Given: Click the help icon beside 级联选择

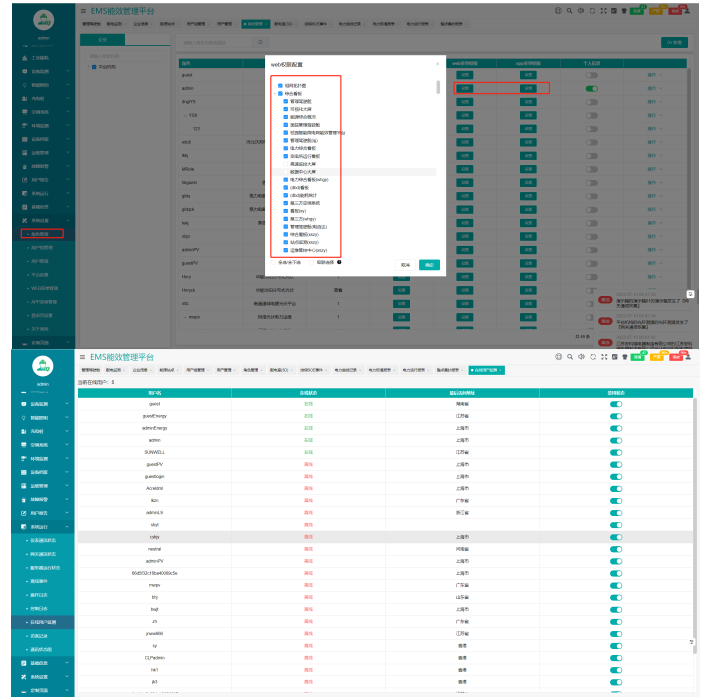Looking at the screenshot, I should pos(340,262).
